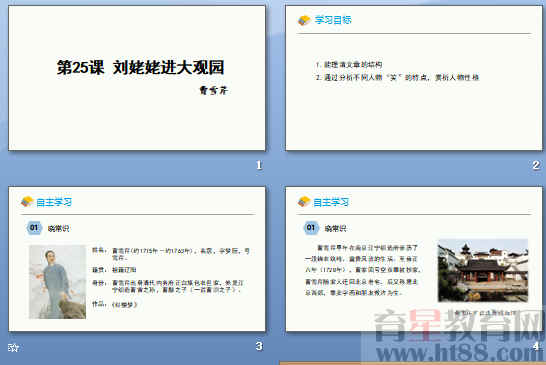The width and height of the screenshot is (546, 365).
Task: Click the book icon on slide 4 header
Action: click(304, 201)
